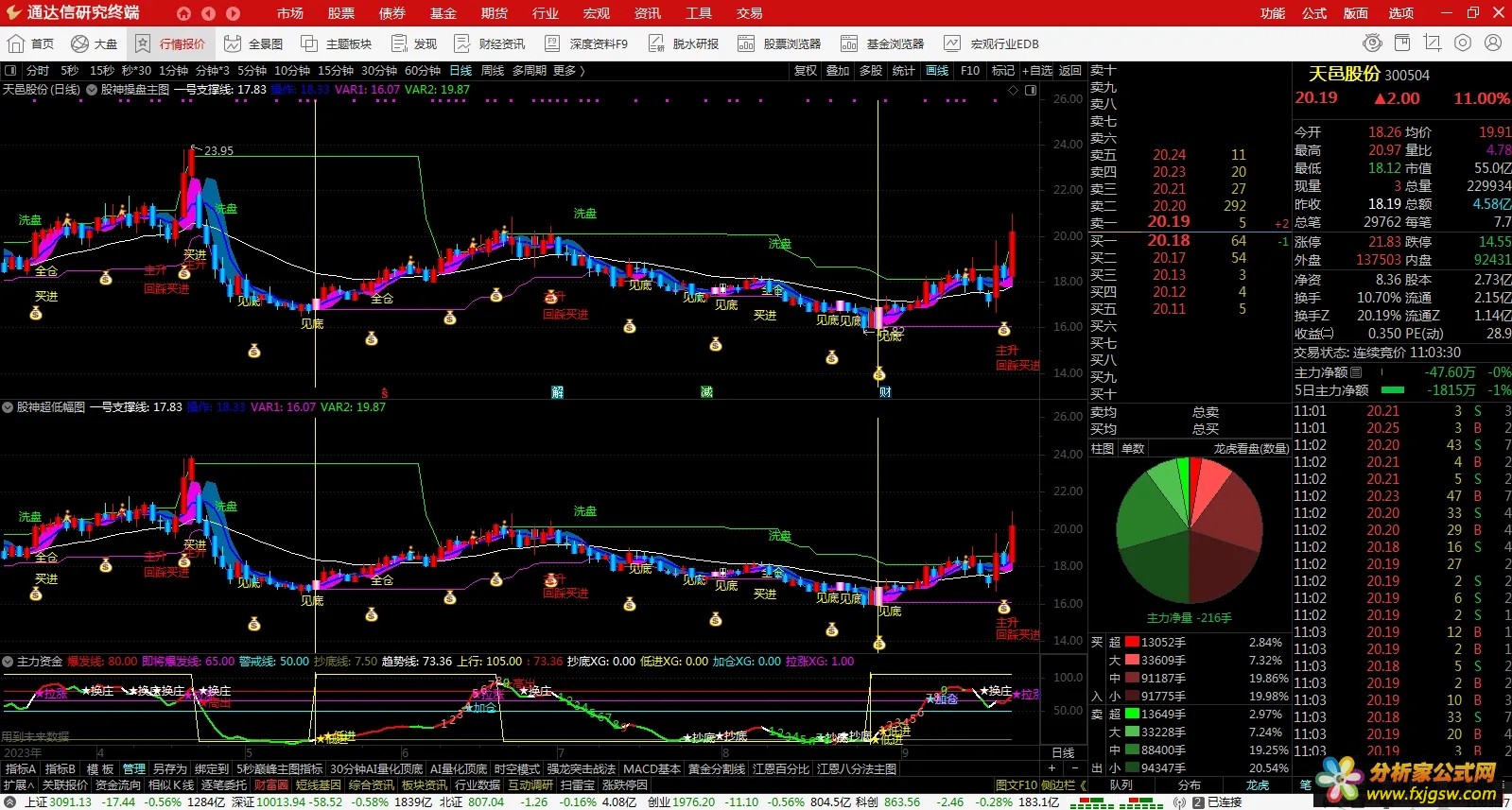Toggle the 侧边栏 sidebar

point(1064,785)
